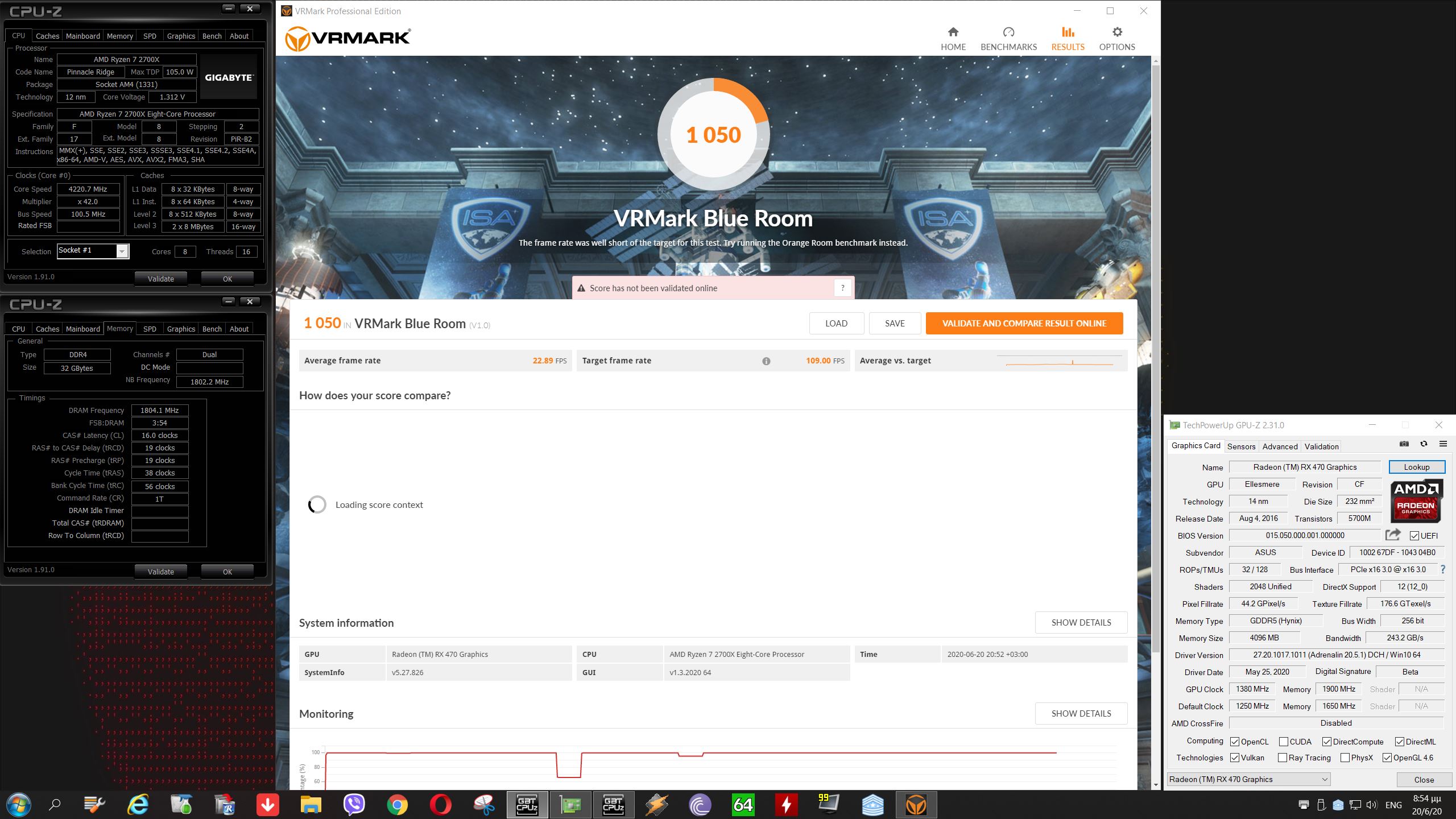This screenshot has height=819, width=1456.
Task: Switch to VRMark taskbar icon
Action: pyautogui.click(x=916, y=805)
